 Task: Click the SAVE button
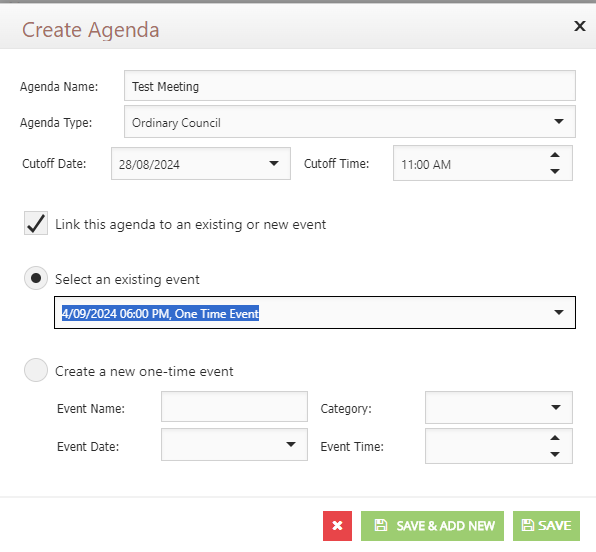pyautogui.click(x=546, y=526)
